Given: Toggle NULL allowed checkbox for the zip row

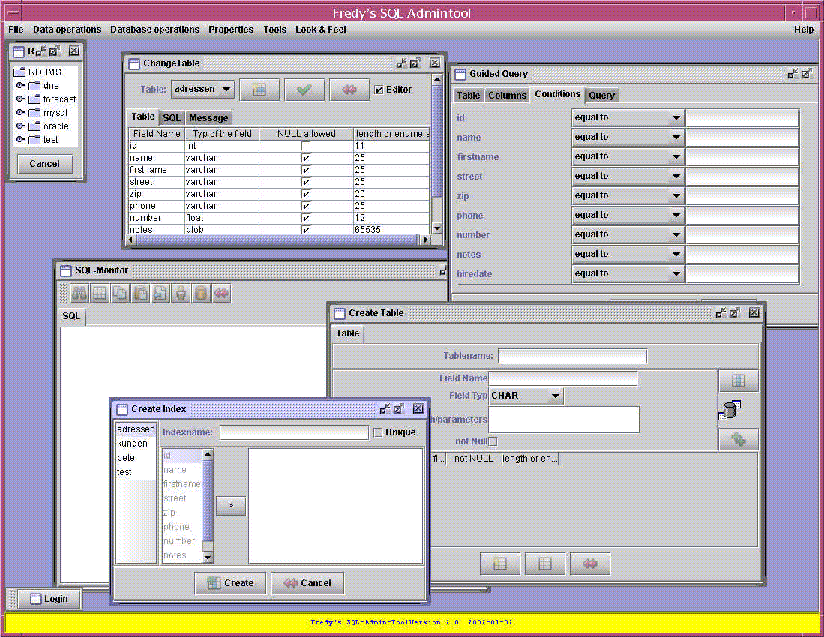Looking at the screenshot, I should pos(306,194).
